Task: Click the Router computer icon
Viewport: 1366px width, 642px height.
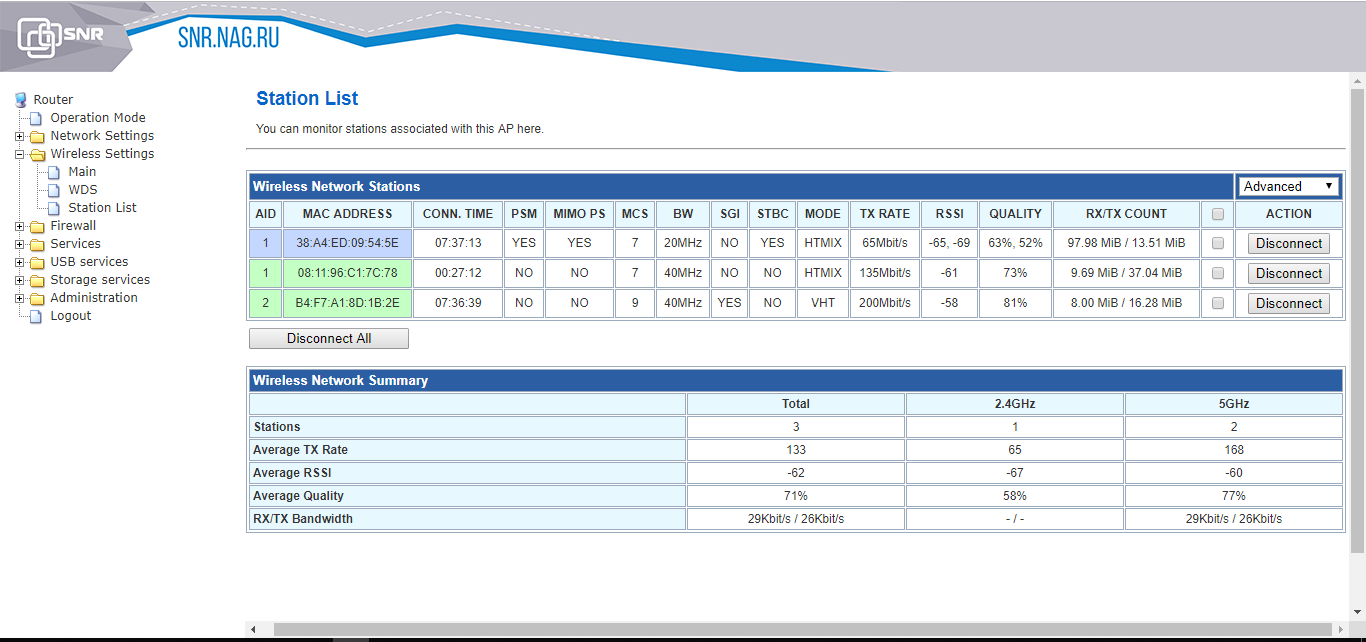Action: 21,100
